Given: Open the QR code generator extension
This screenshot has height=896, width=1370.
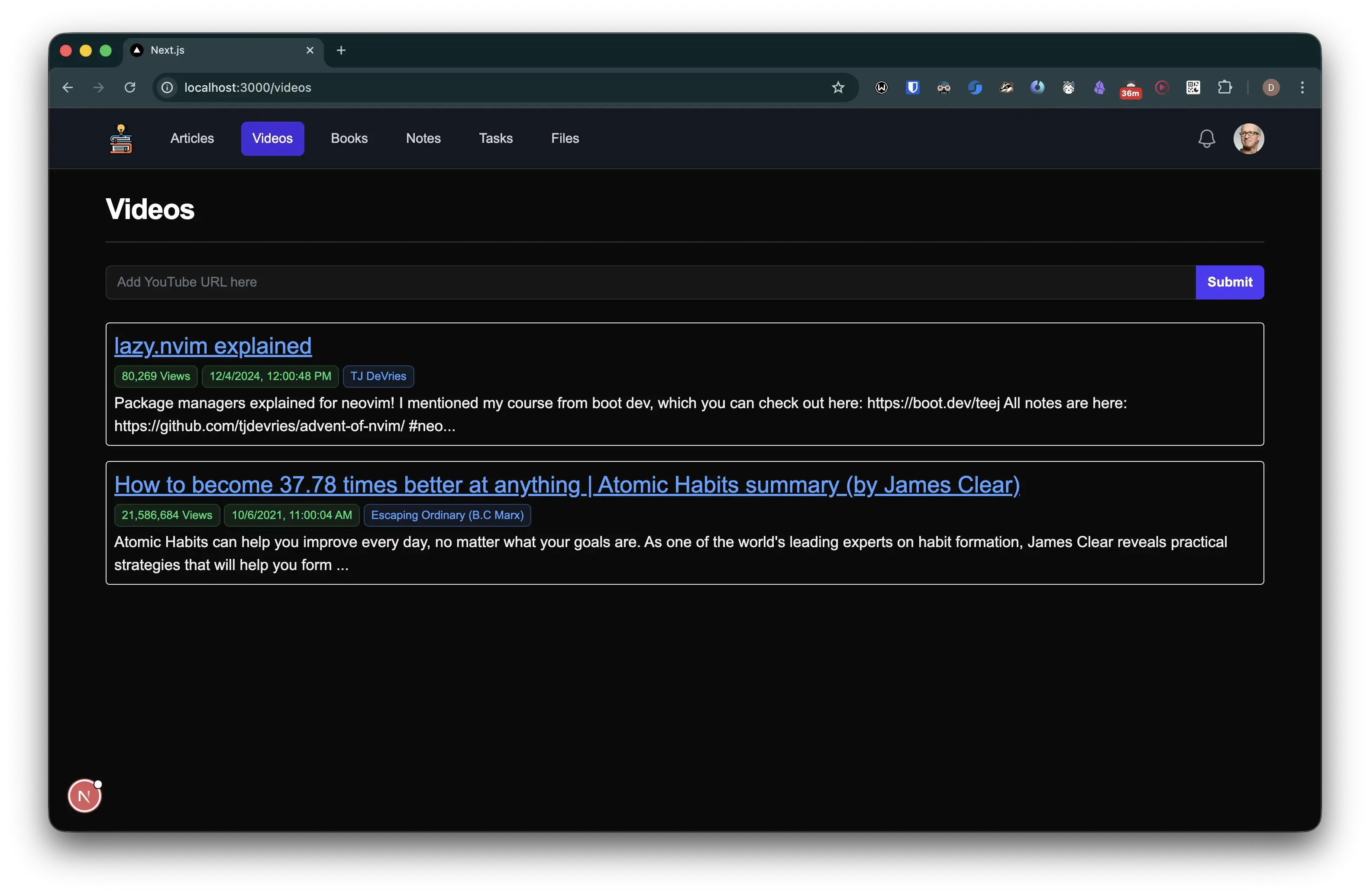Looking at the screenshot, I should pyautogui.click(x=1193, y=87).
